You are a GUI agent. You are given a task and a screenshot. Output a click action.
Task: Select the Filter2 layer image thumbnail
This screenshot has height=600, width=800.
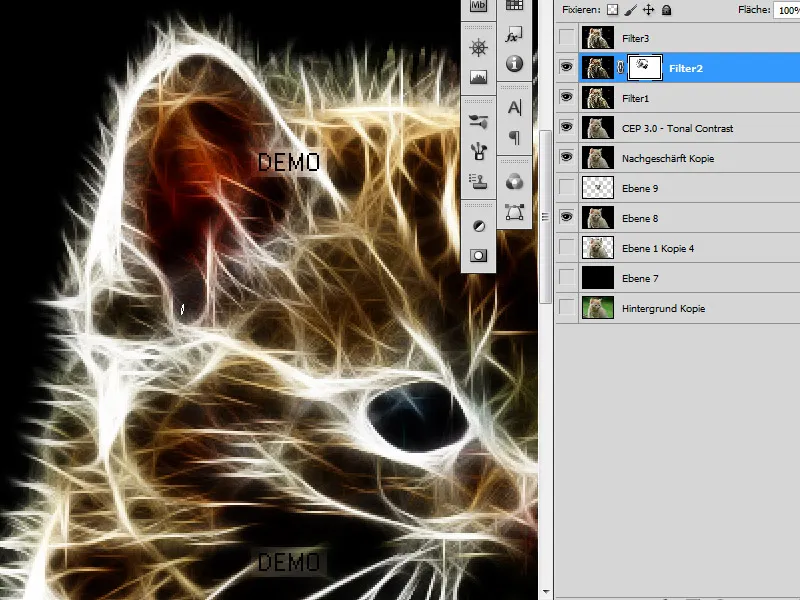tap(597, 67)
